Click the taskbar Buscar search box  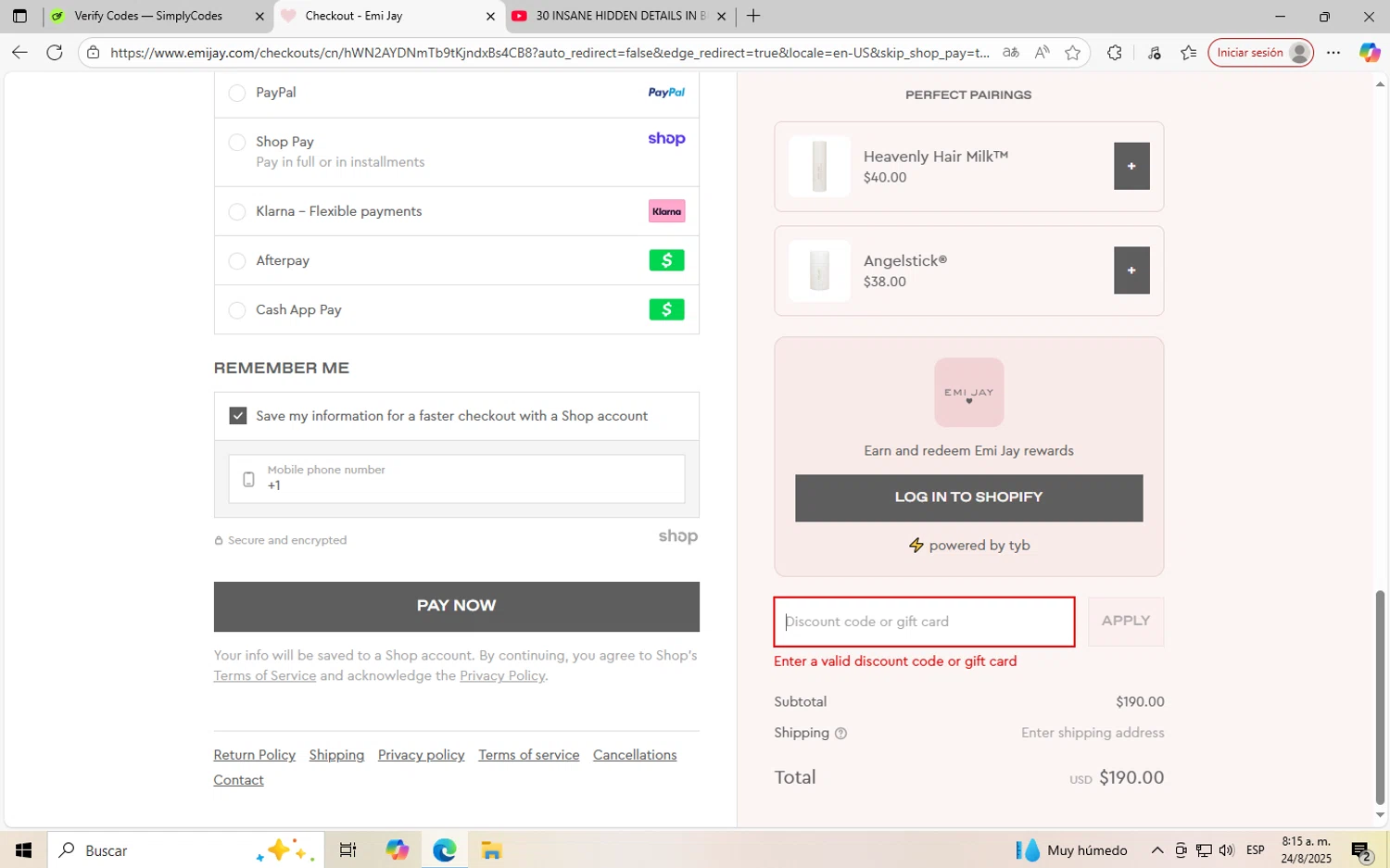tap(185, 850)
